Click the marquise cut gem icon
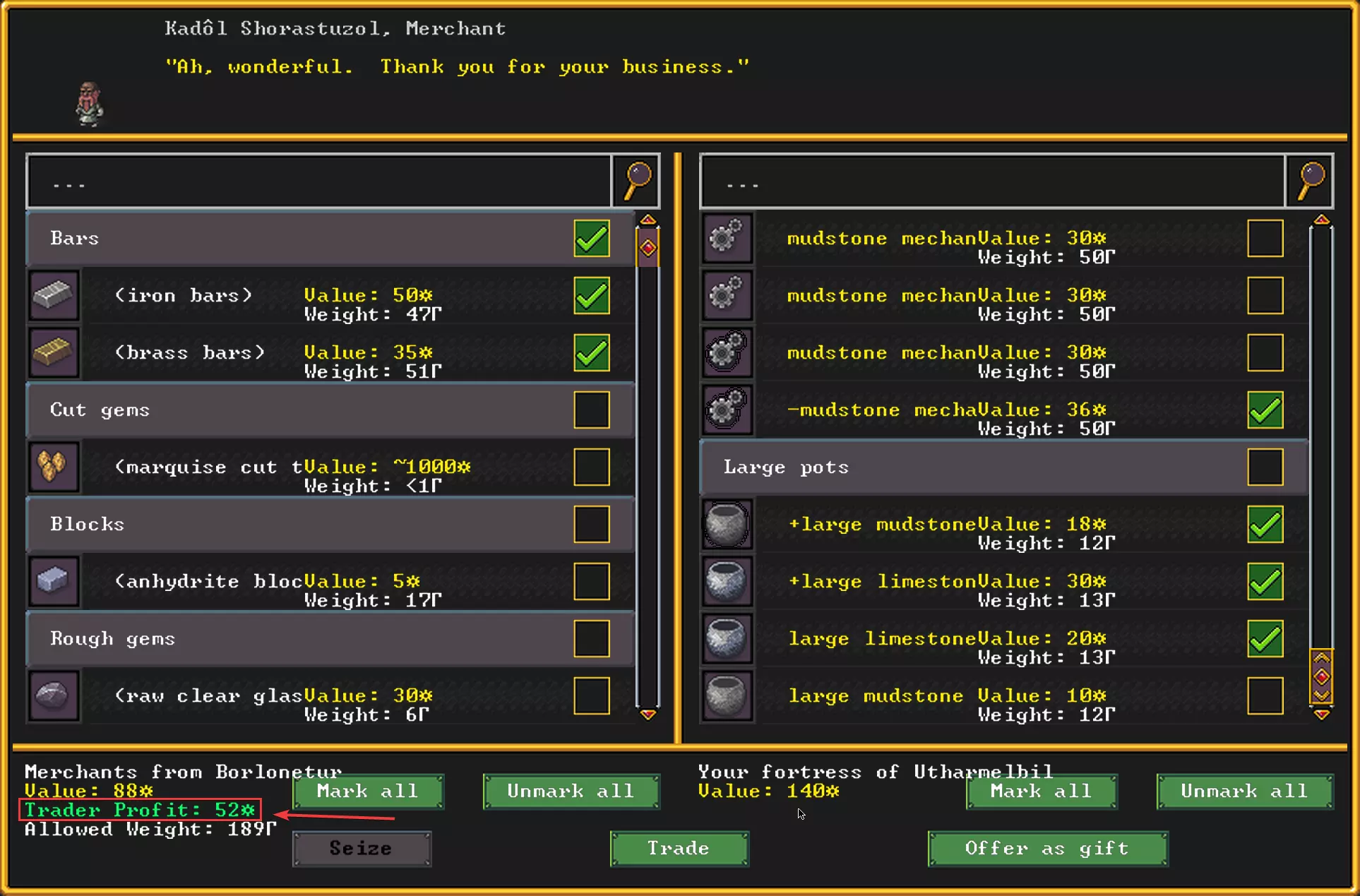1360x896 pixels. [x=54, y=467]
